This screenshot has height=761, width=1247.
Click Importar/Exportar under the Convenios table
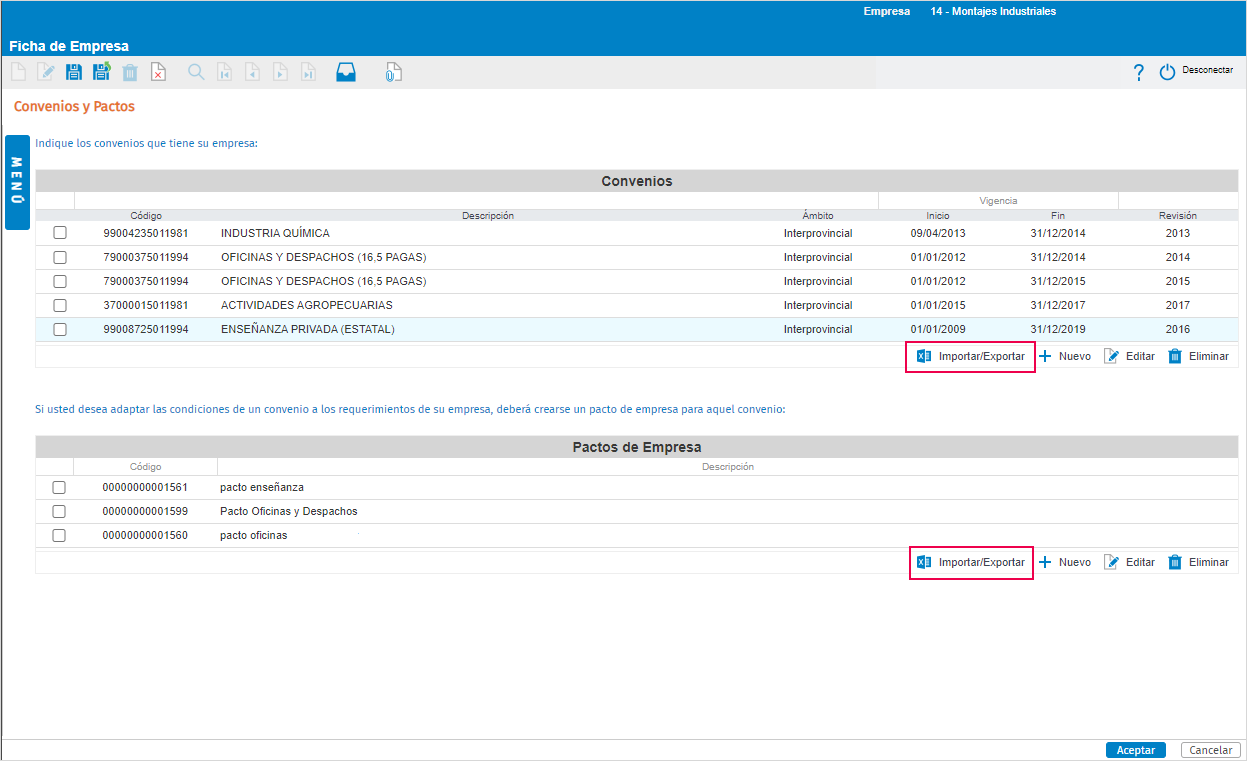[x=970, y=357]
